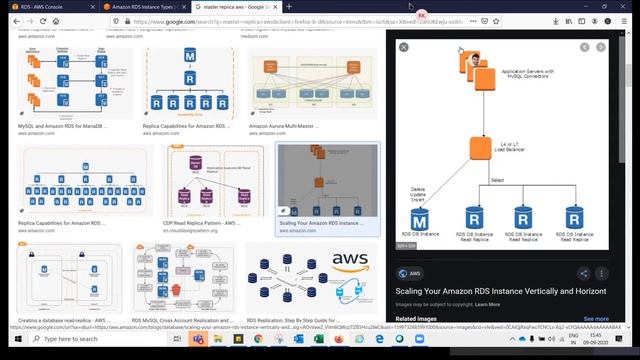Close the image preview panel
Image resolution: width=640 pixels, height=360 pixels.
click(404, 47)
